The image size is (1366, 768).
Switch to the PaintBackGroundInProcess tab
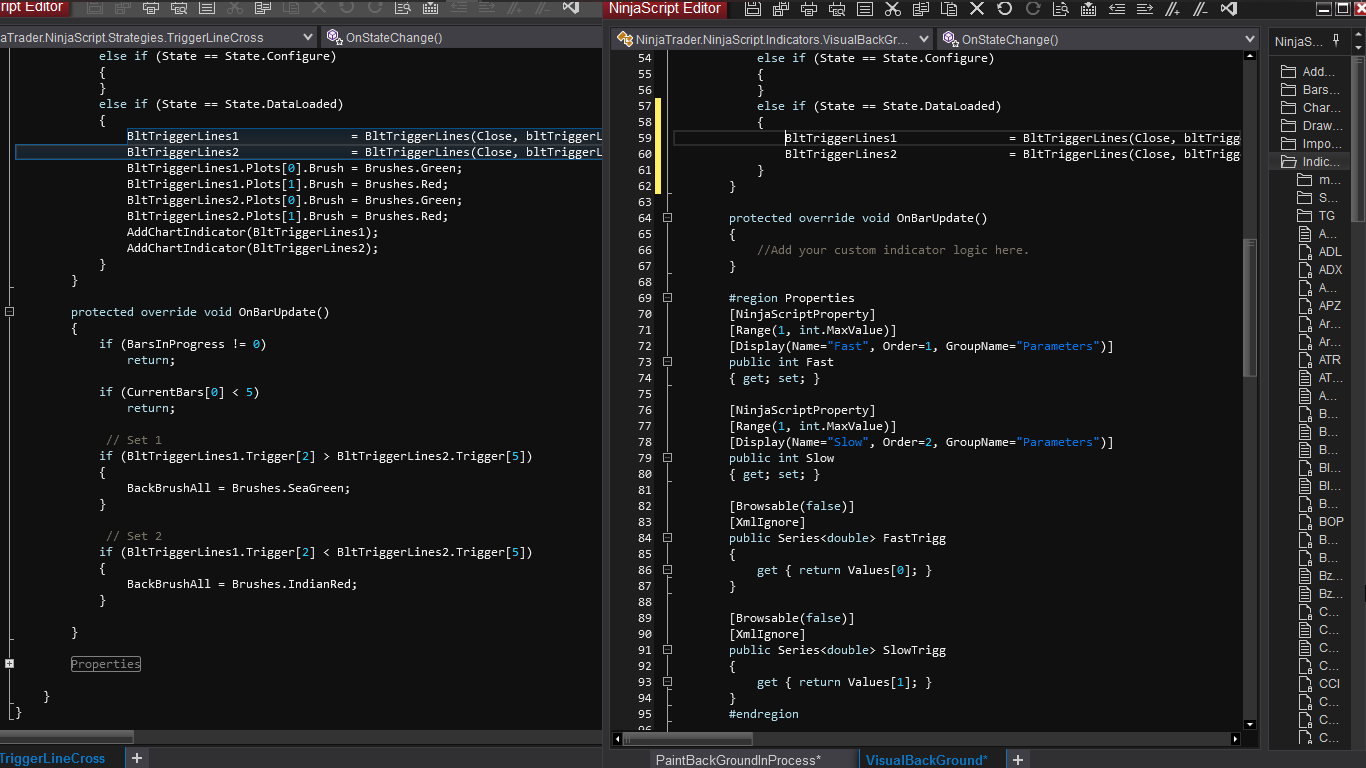click(738, 760)
